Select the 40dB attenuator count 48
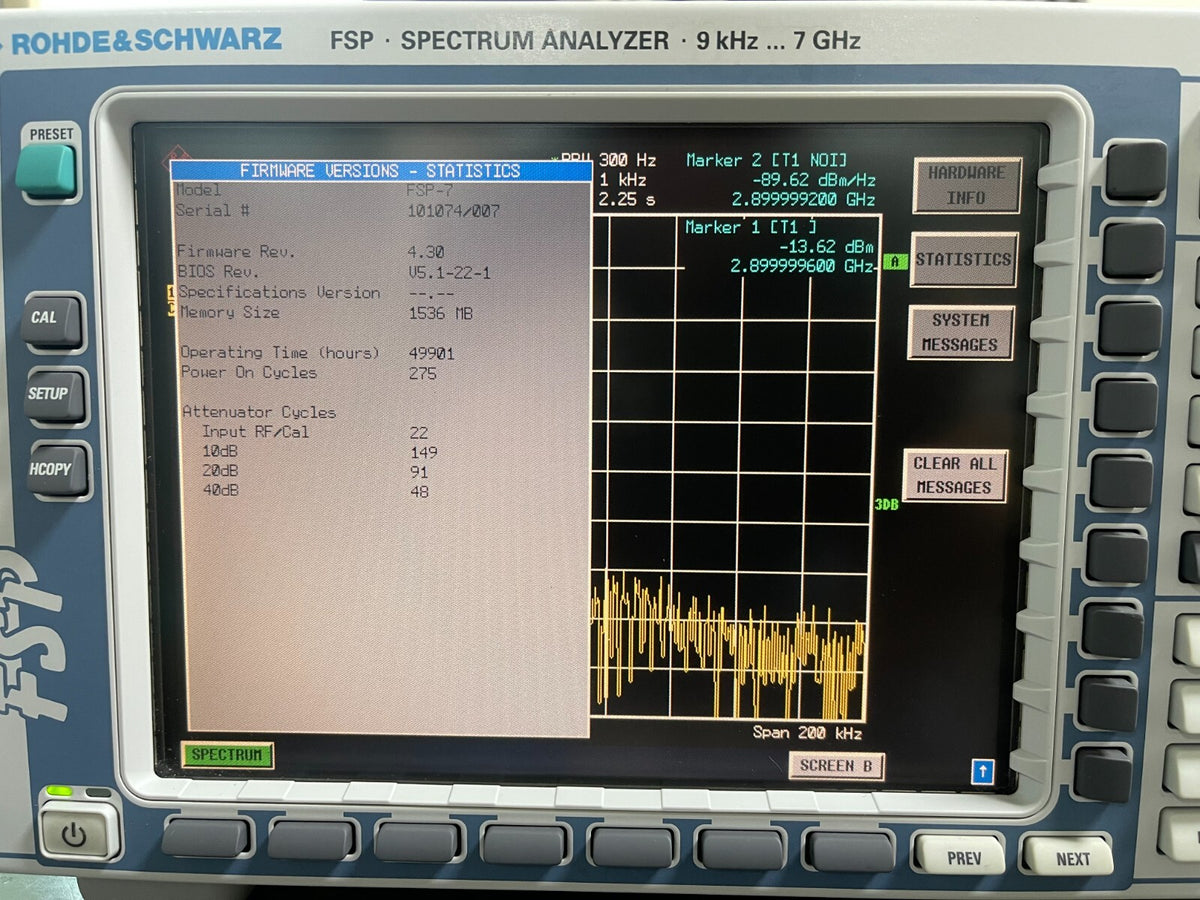The height and width of the screenshot is (900, 1200). (x=420, y=492)
